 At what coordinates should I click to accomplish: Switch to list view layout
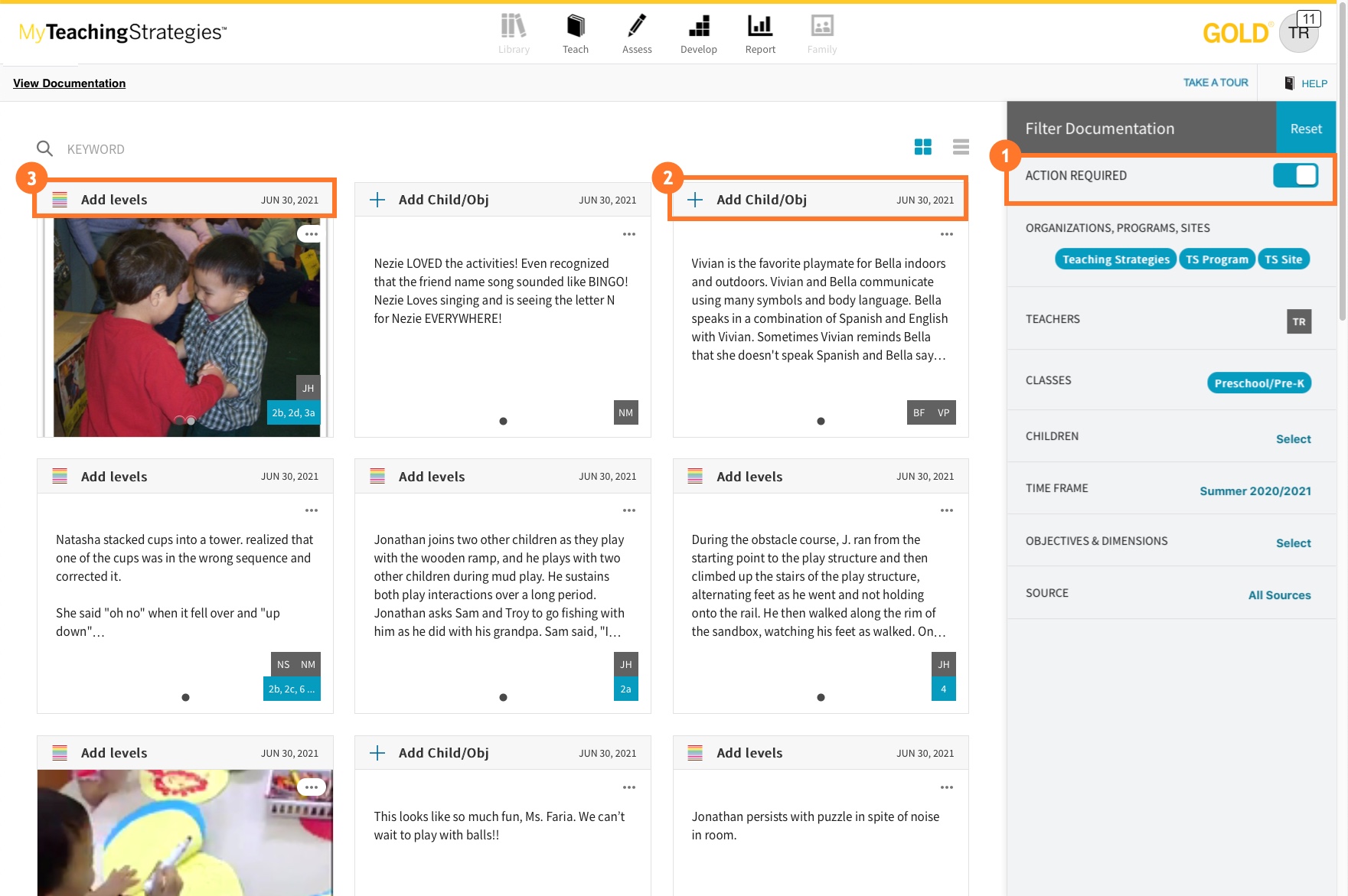click(x=961, y=147)
